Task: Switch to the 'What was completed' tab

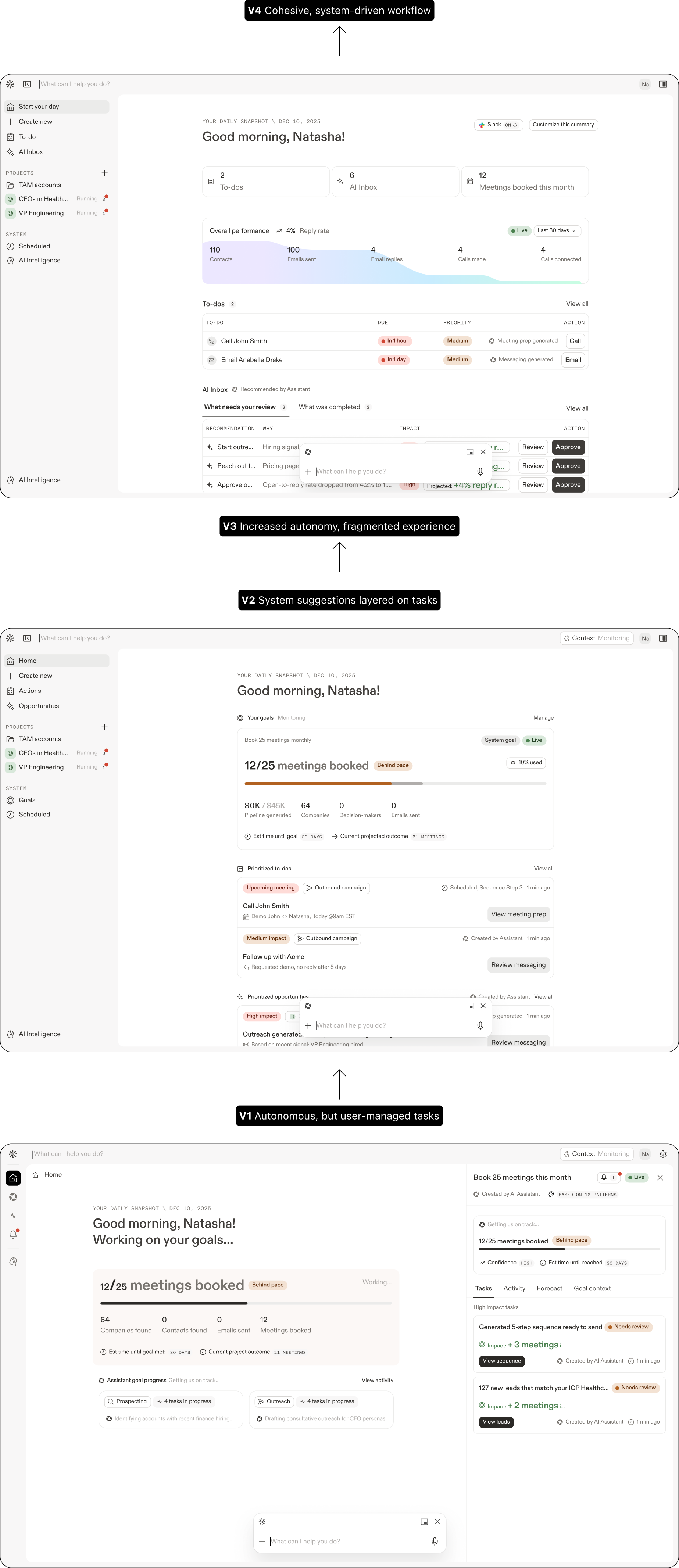Action: [329, 407]
